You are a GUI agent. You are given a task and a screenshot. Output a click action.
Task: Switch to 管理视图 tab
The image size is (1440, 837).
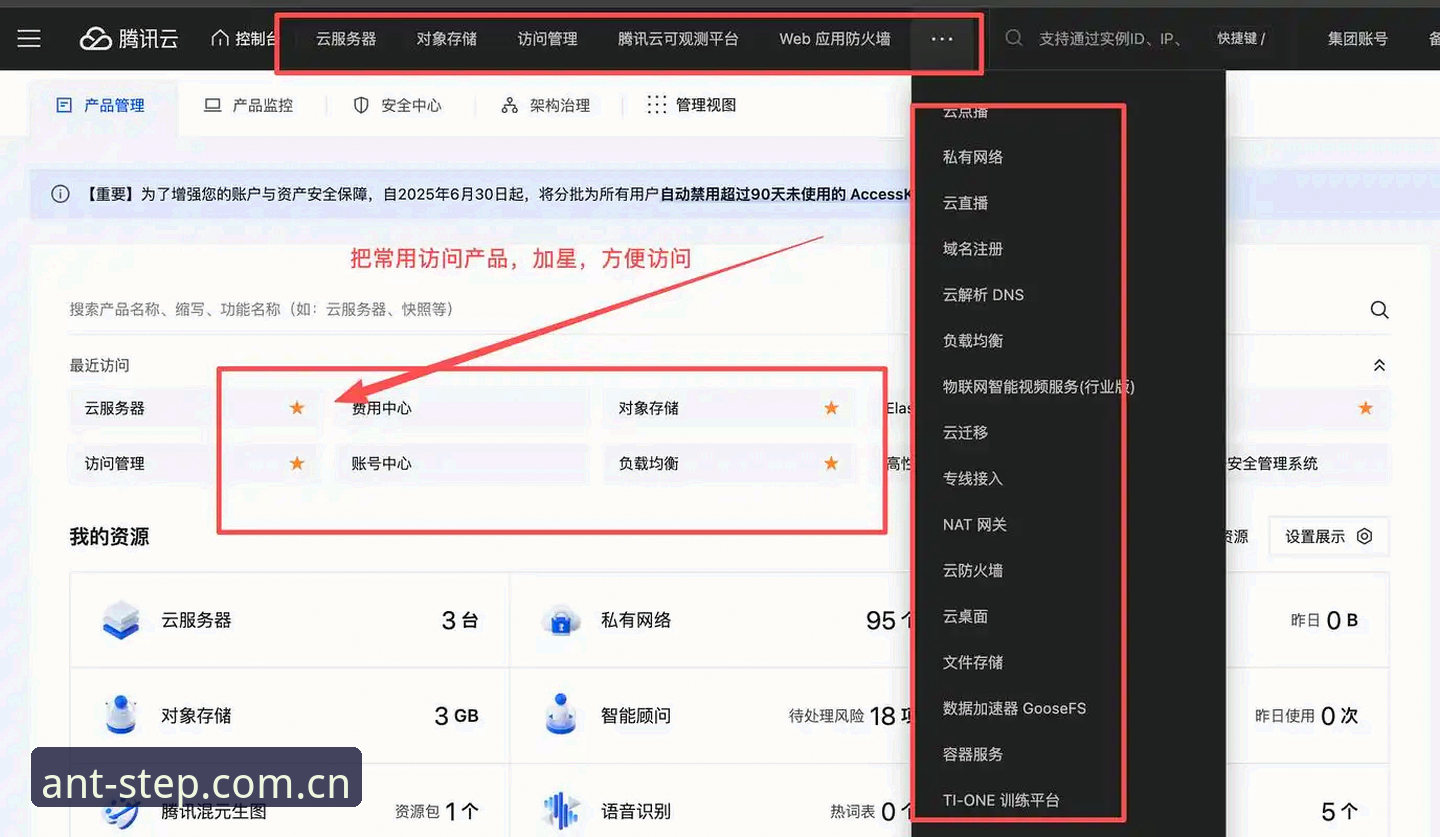coord(691,105)
